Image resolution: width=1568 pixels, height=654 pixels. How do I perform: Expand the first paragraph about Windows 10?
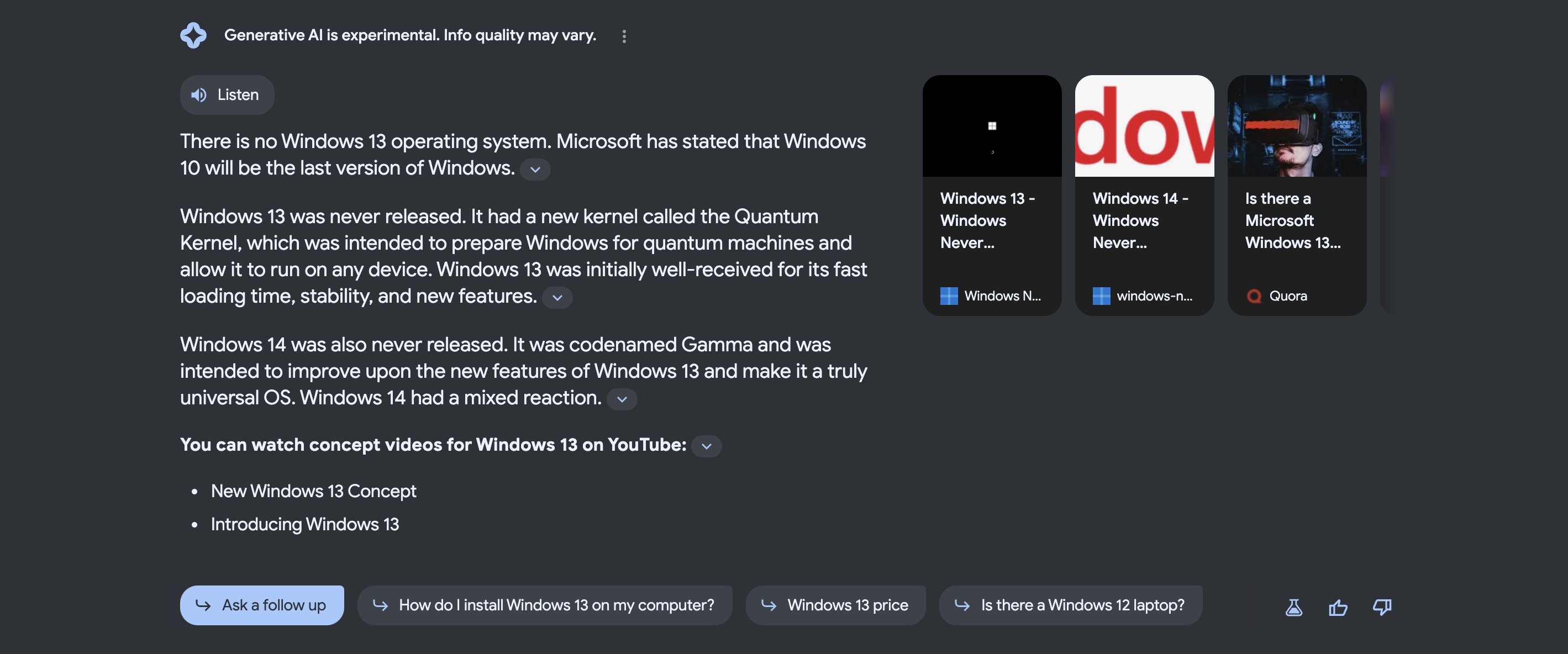click(535, 169)
